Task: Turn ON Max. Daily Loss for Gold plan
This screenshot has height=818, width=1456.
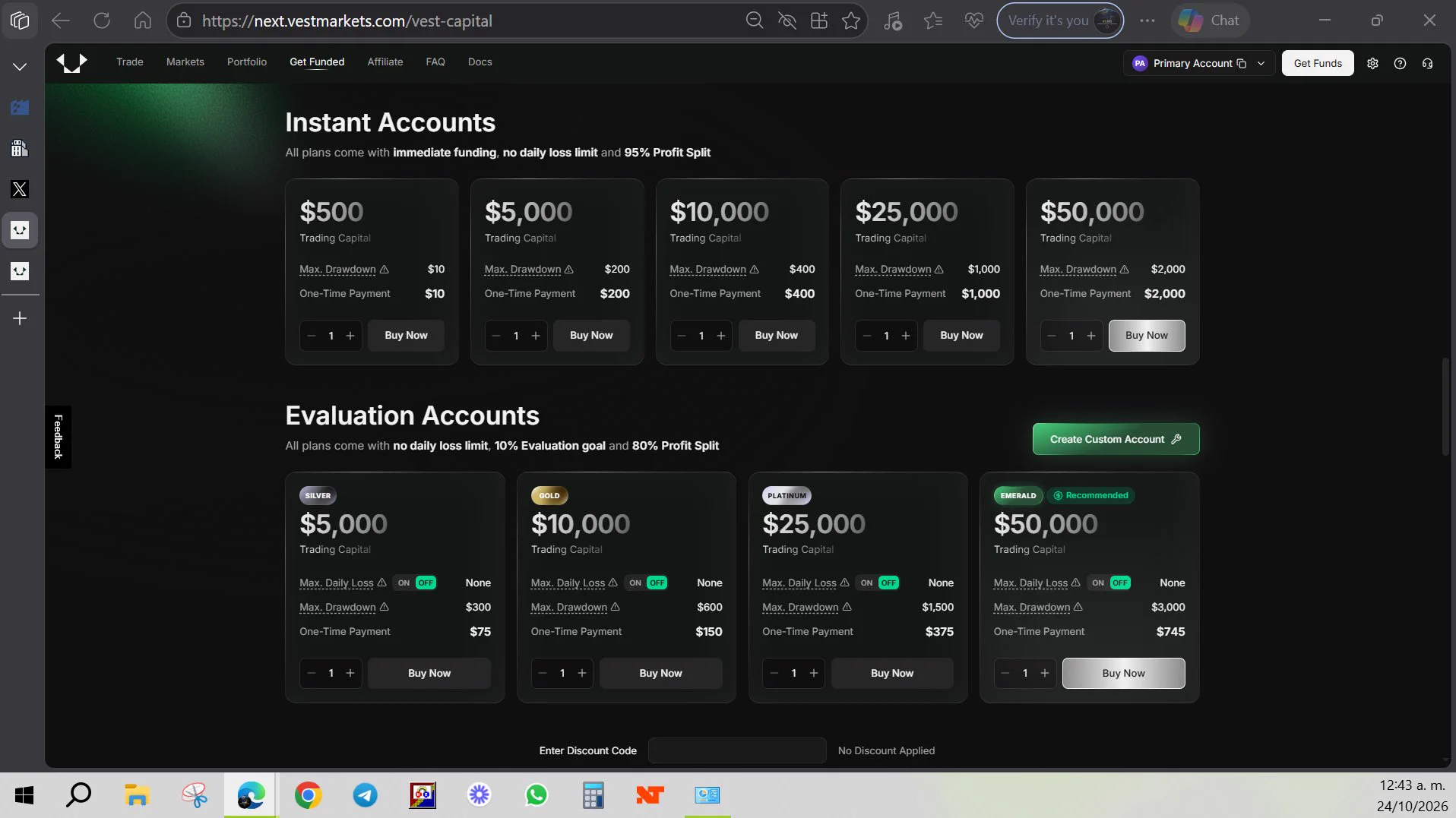Action: pos(635,583)
